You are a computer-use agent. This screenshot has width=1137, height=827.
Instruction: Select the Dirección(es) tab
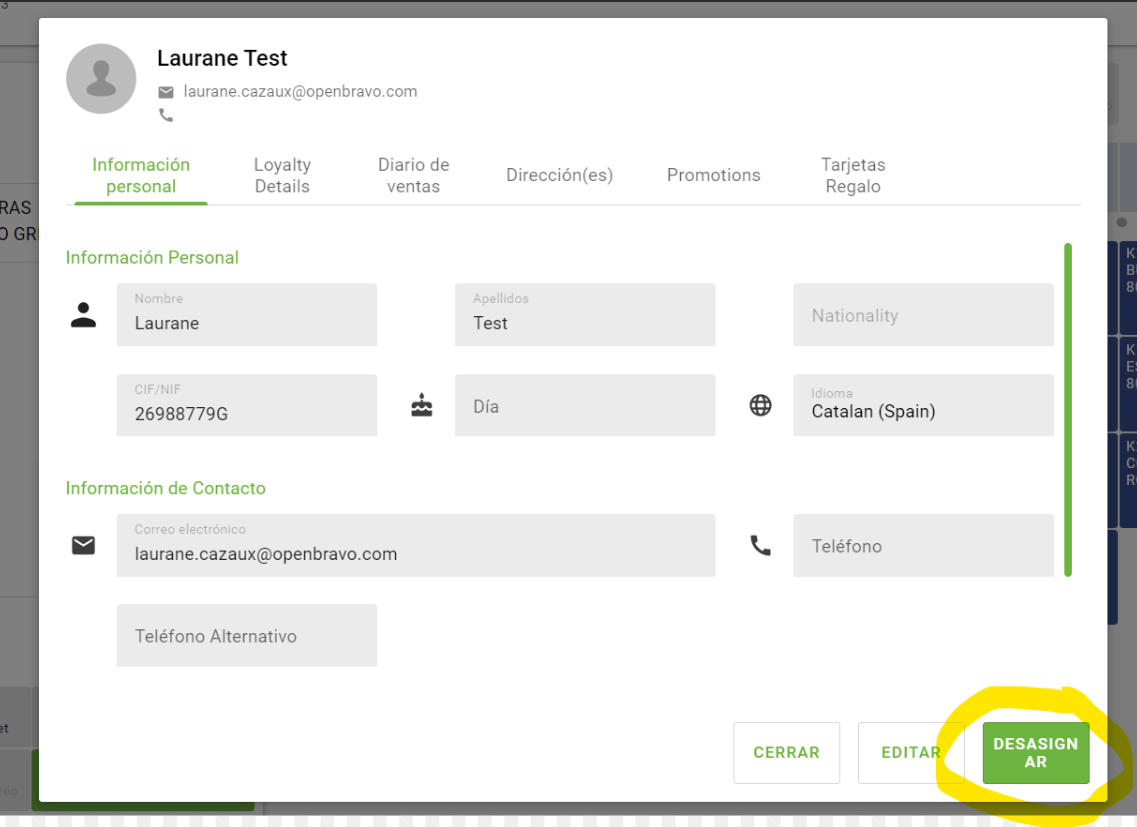[x=559, y=175]
